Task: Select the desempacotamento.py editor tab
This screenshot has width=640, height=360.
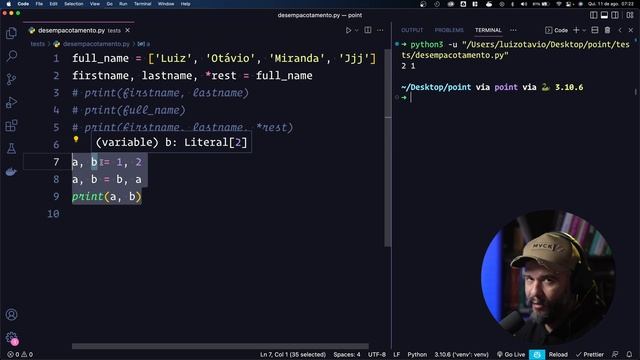Action: (x=80, y=30)
